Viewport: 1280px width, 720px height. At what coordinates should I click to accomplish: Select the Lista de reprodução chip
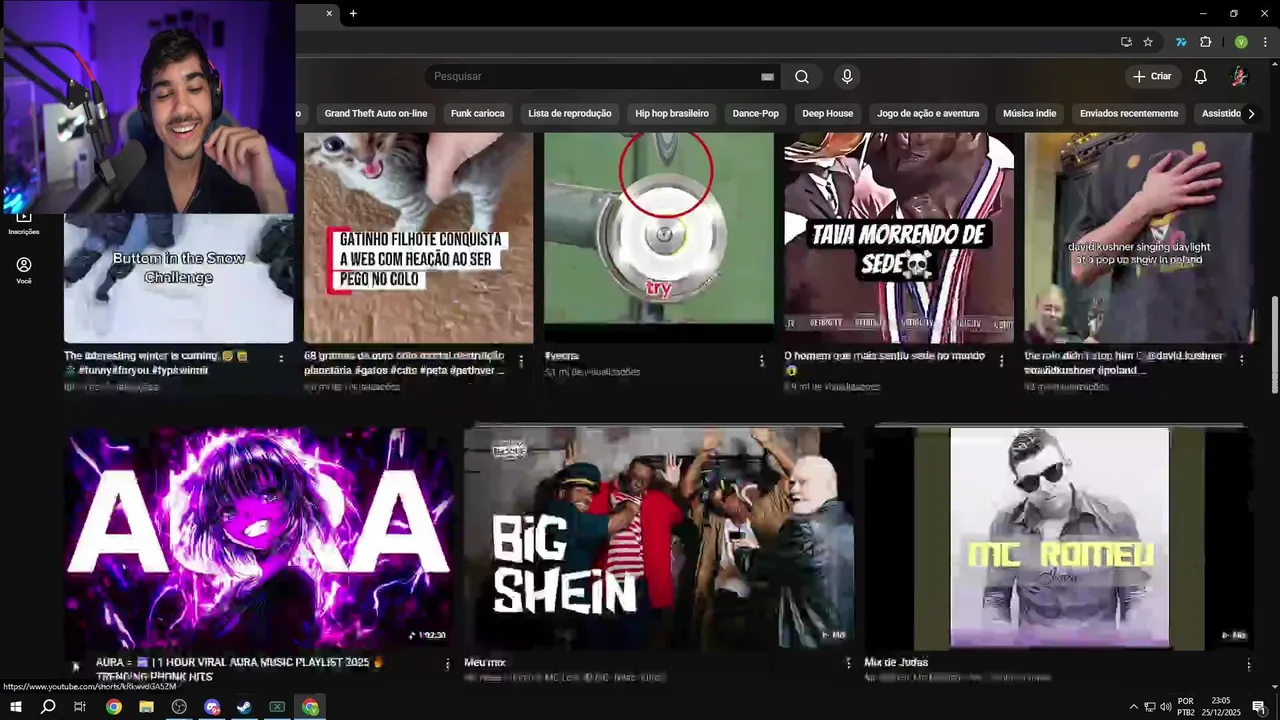click(570, 113)
